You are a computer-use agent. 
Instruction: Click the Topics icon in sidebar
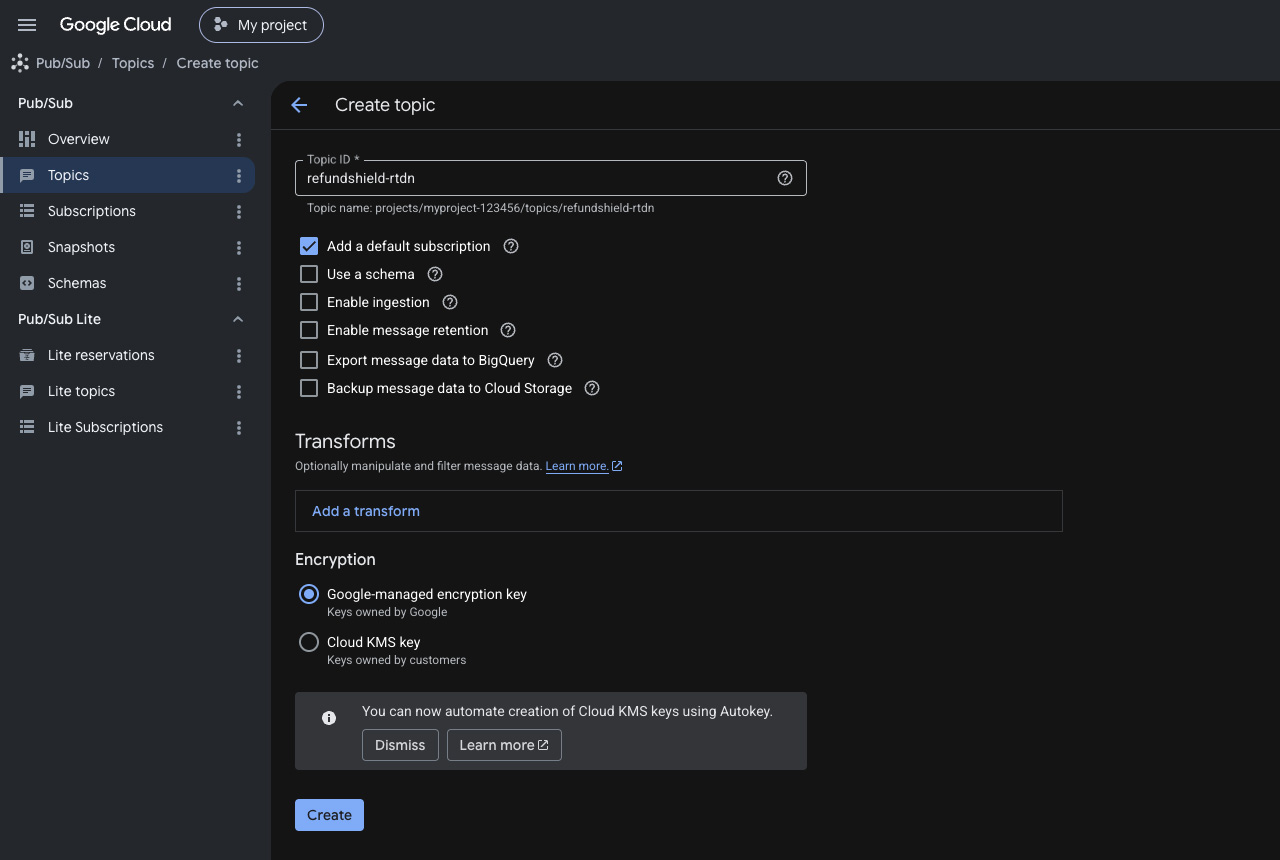(27, 175)
